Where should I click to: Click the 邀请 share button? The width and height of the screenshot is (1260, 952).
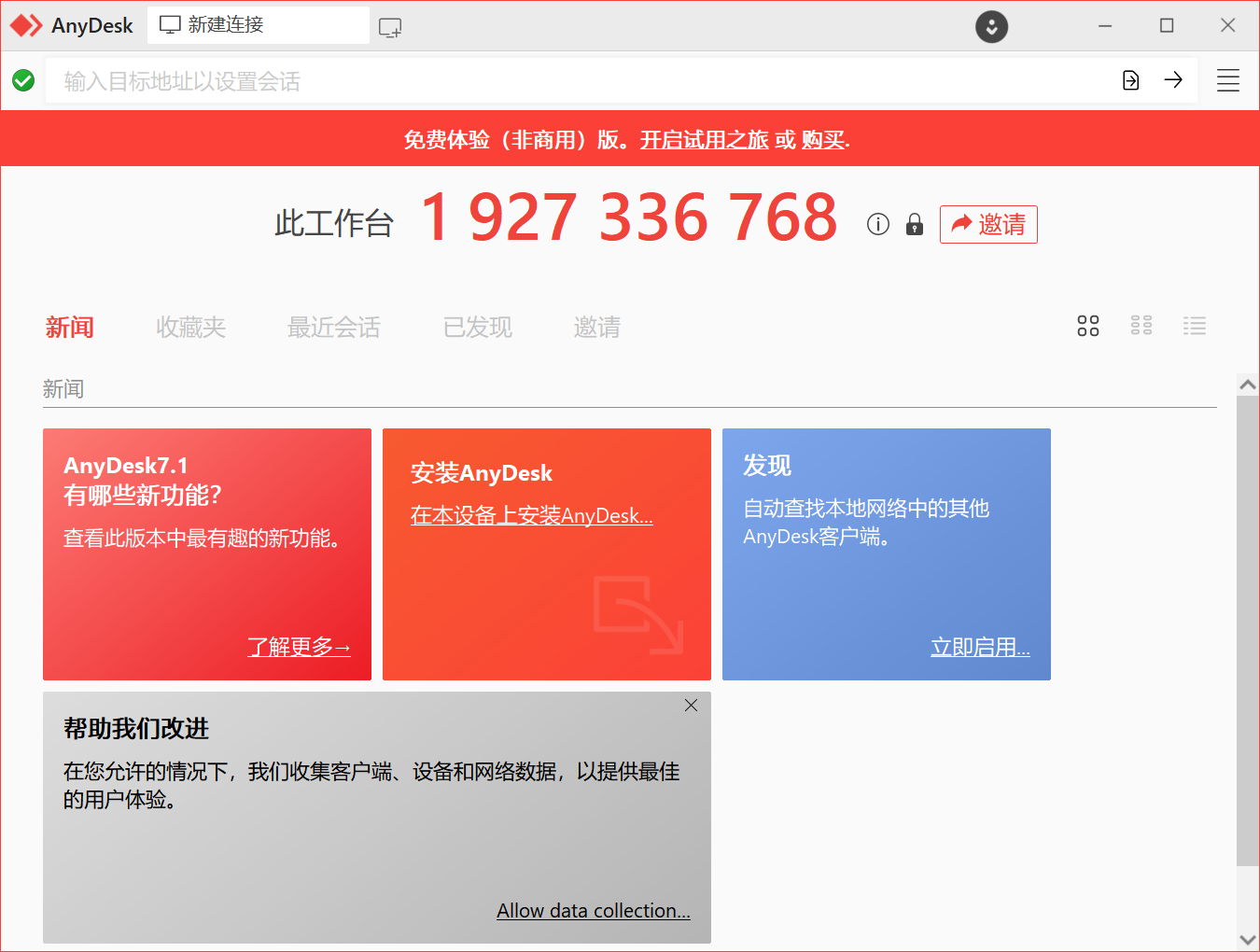pos(988,224)
